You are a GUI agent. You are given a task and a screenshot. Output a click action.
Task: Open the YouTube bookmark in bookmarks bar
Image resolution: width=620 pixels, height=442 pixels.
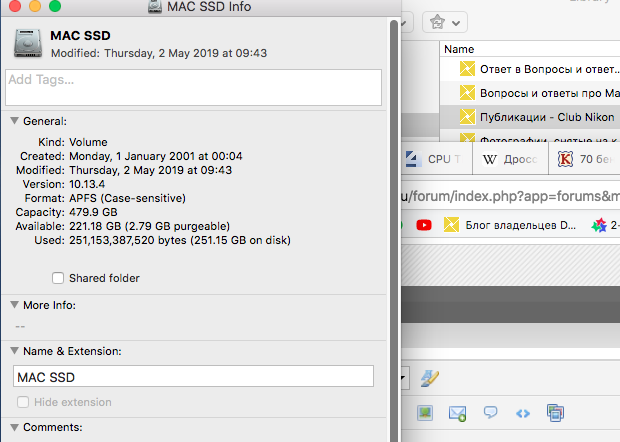(x=424, y=225)
